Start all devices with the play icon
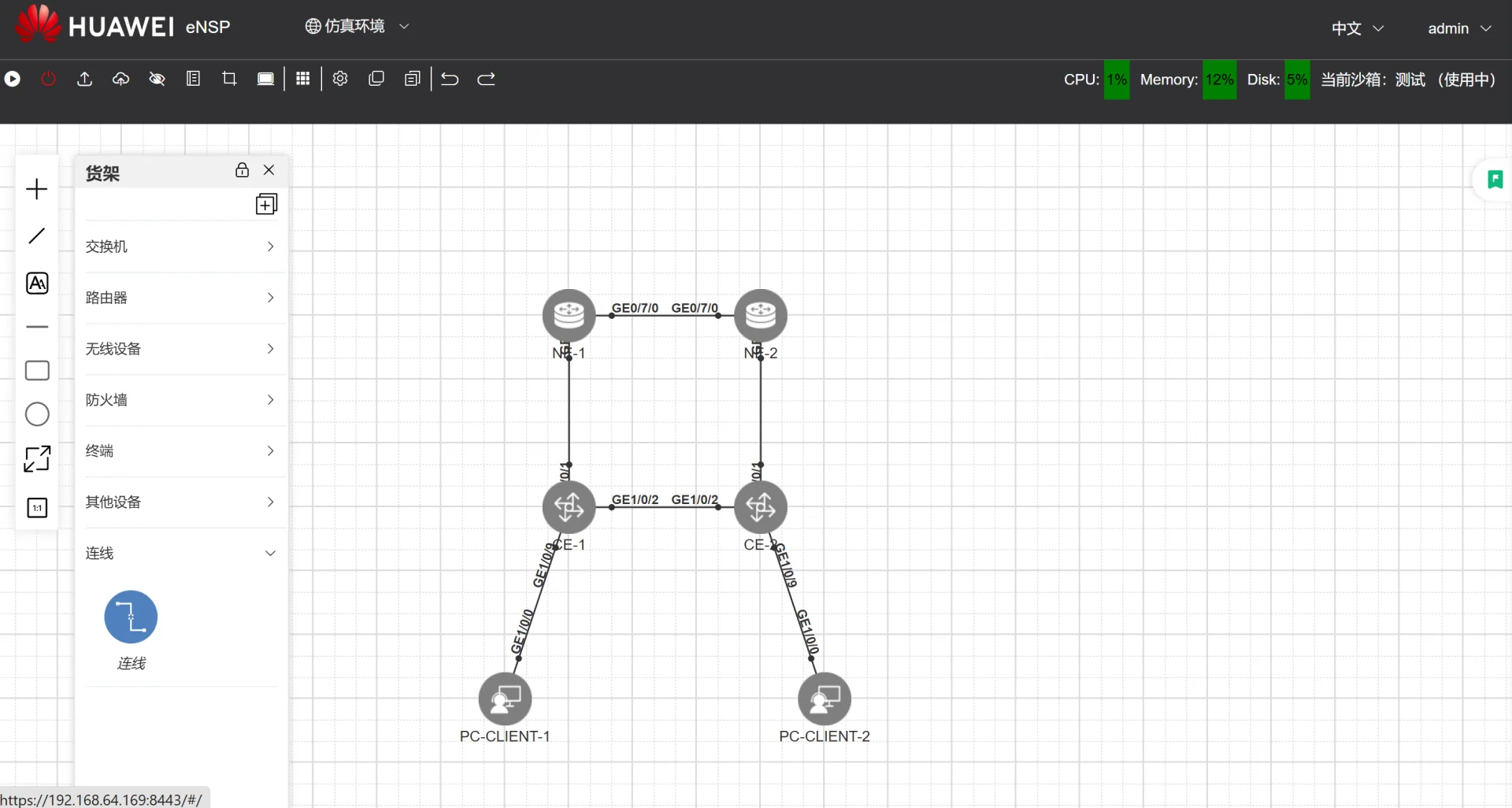The width and height of the screenshot is (1512, 808). (13, 79)
